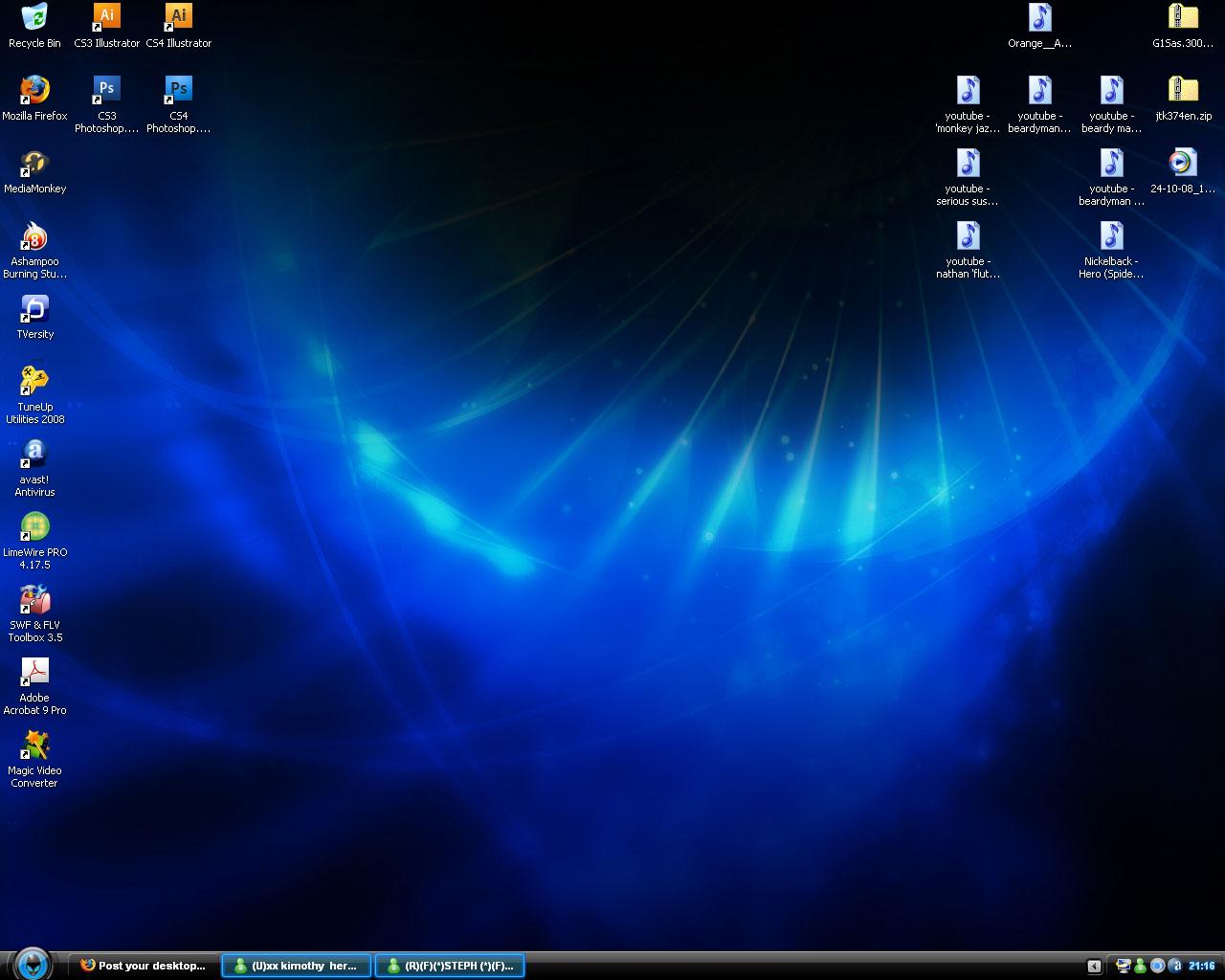Select the Orange__A... audio file

(1039, 26)
